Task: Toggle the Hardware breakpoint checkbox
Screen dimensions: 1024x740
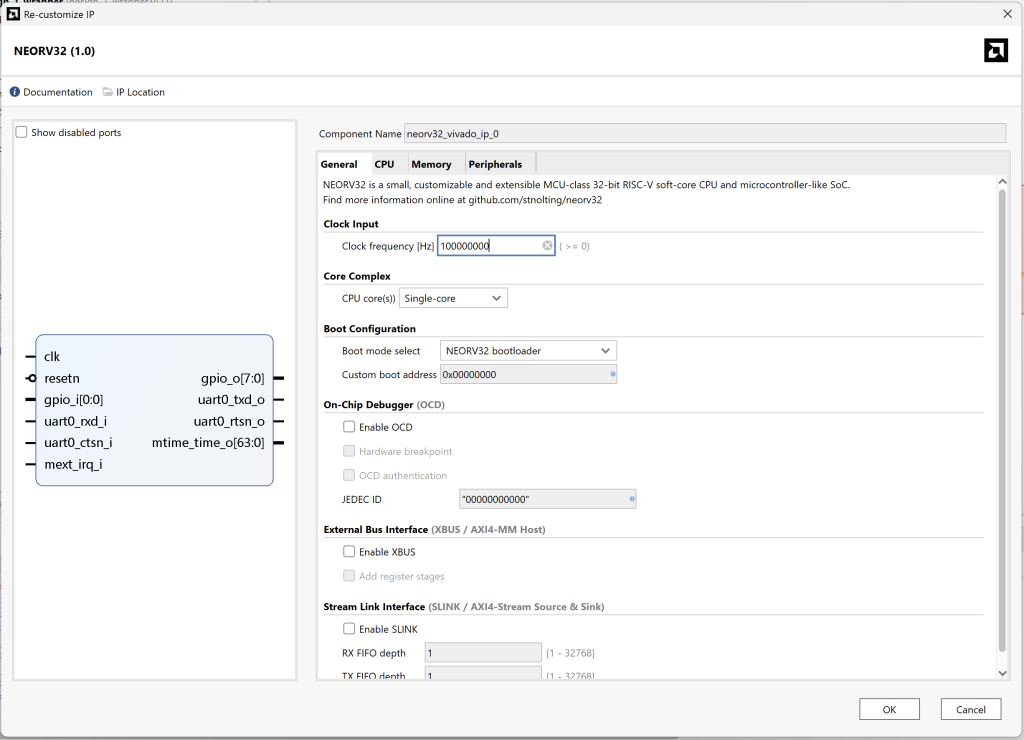Action: click(349, 451)
